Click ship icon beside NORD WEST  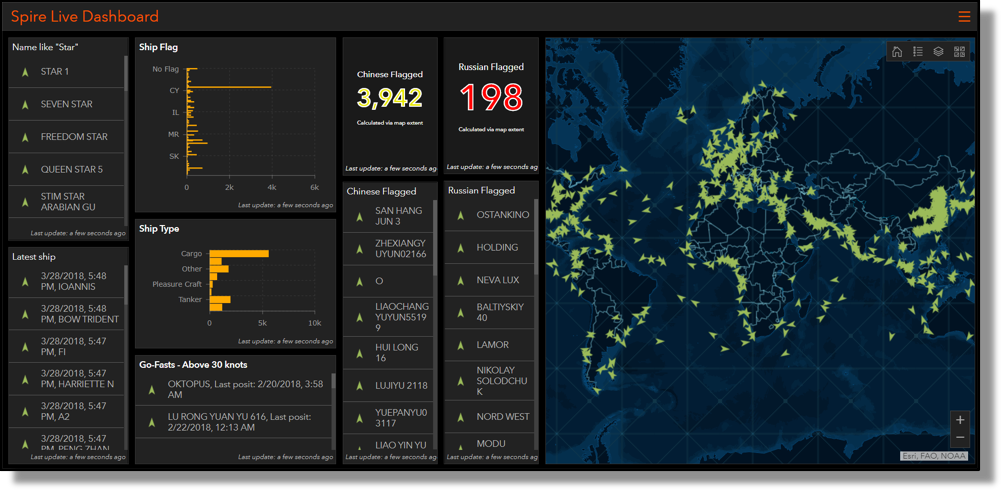(460, 417)
